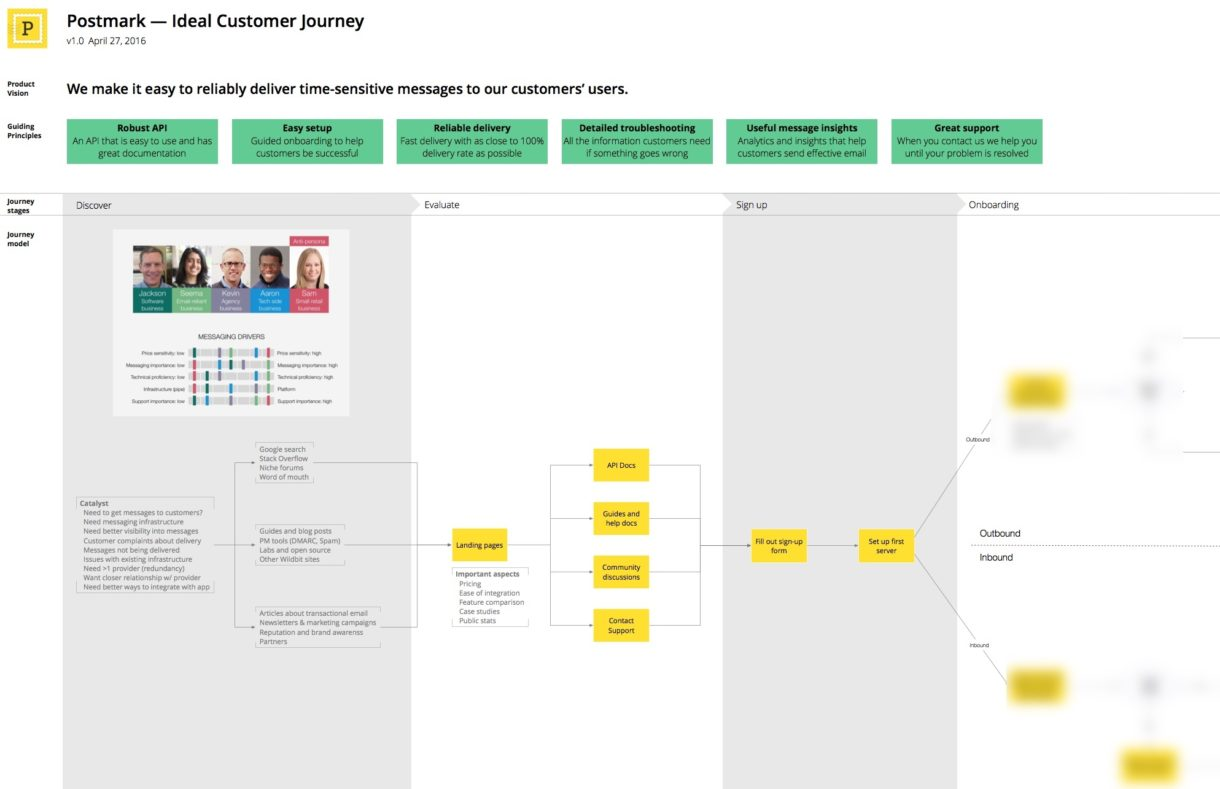This screenshot has height=789, width=1220.
Task: Click the Price sensitivity driver scale
Action: point(231,353)
